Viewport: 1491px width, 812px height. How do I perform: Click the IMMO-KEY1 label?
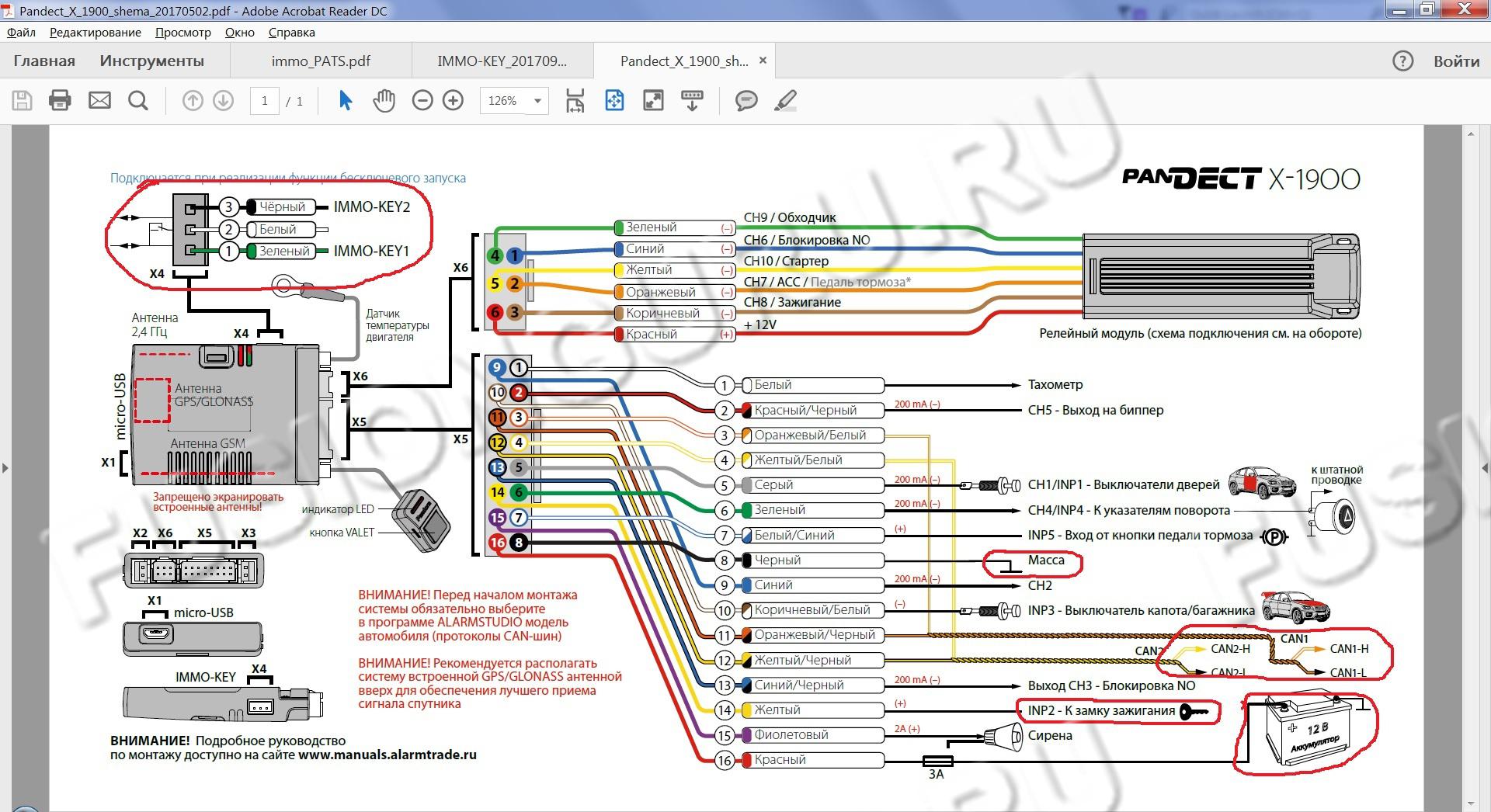pyautogui.click(x=371, y=252)
